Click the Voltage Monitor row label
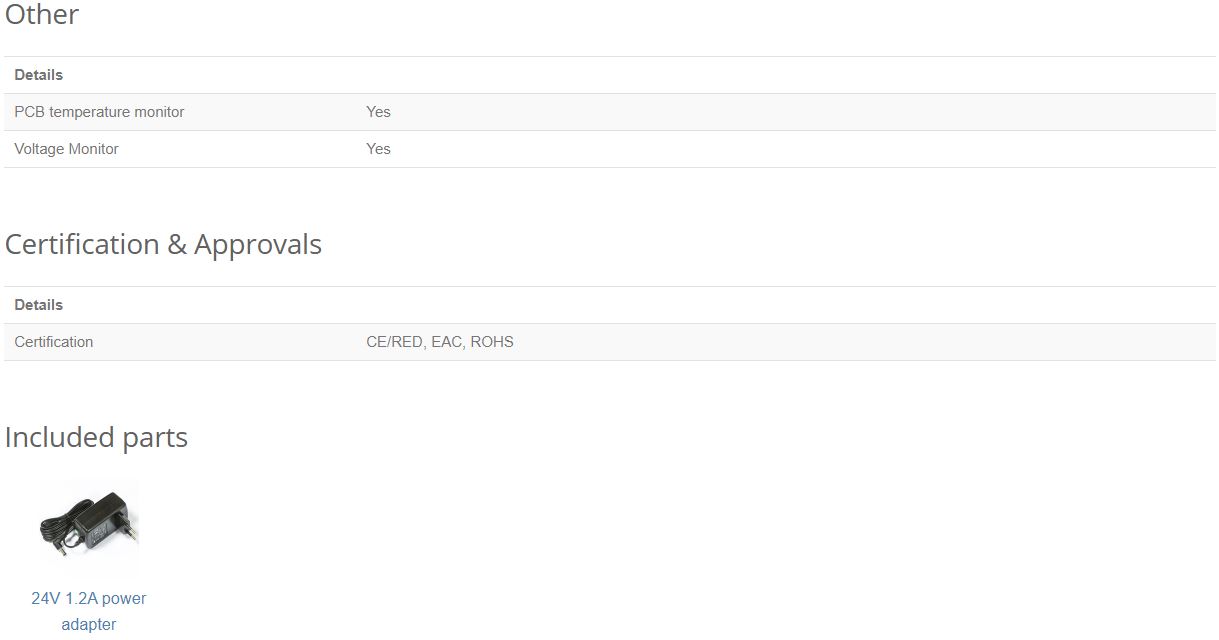Screen dimensions: 1219x640 (x=66, y=149)
